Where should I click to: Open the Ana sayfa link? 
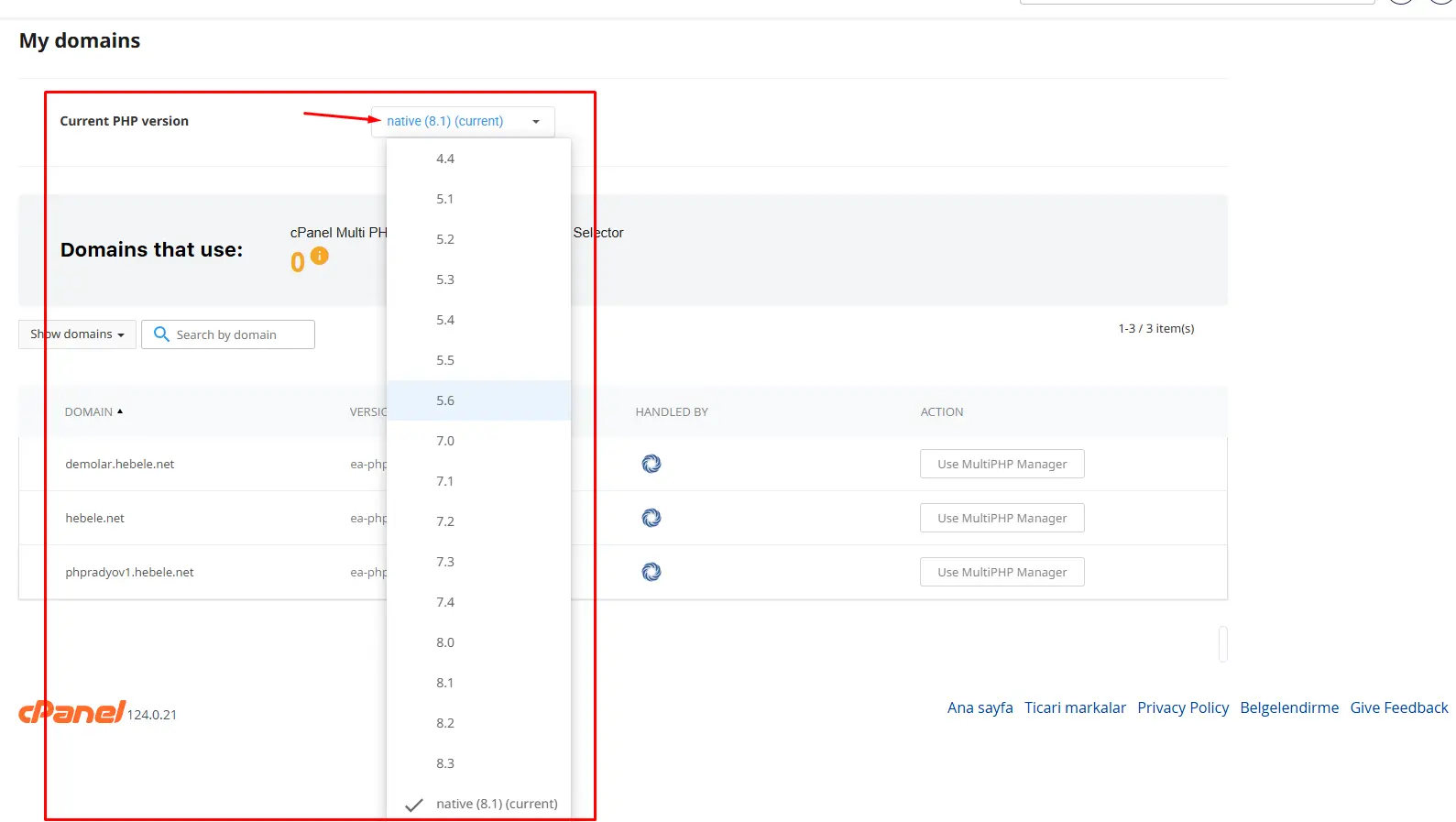point(980,707)
